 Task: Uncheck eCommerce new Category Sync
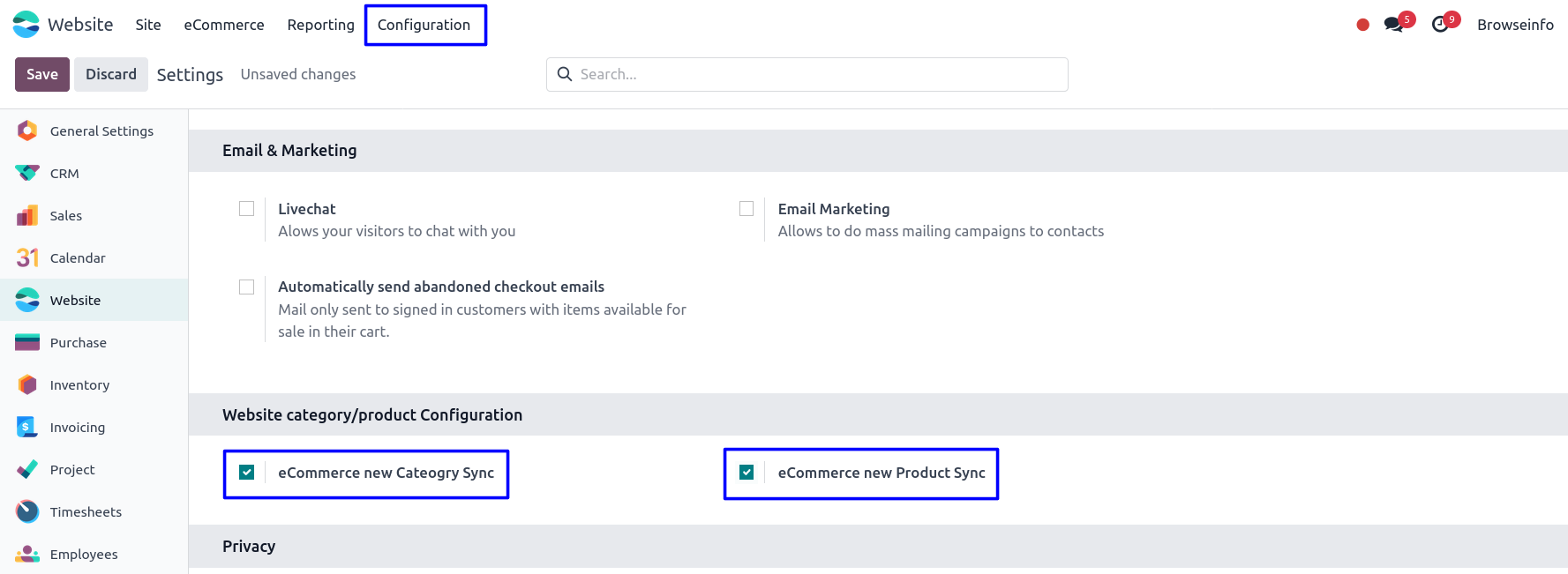[x=247, y=473]
